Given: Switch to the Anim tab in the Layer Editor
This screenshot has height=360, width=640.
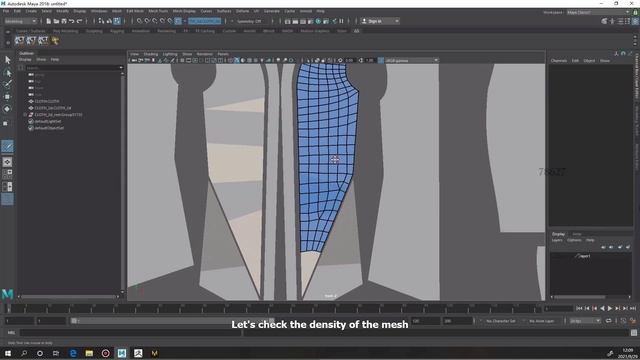Looking at the screenshot, I should [577, 234].
